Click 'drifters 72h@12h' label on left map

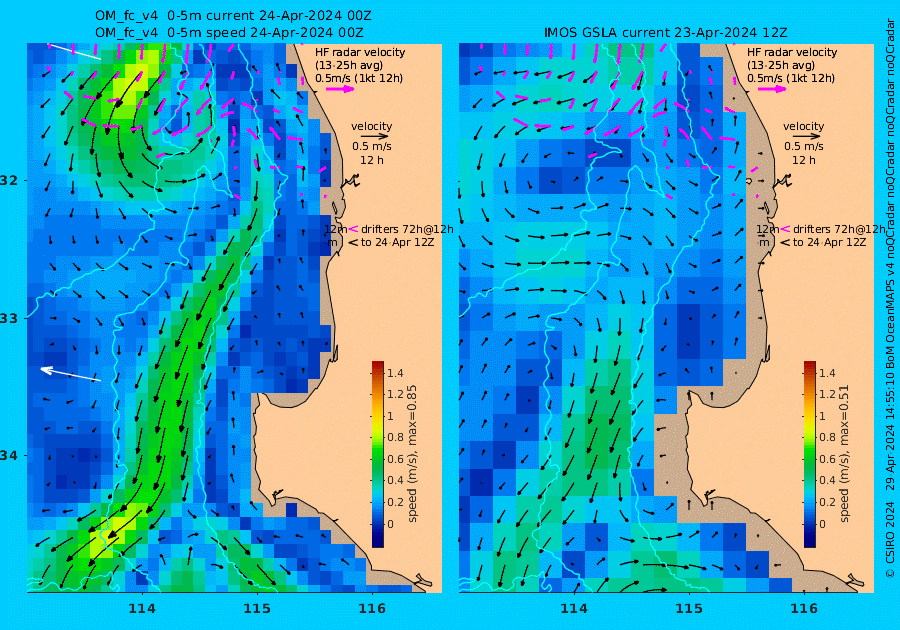coord(407,229)
